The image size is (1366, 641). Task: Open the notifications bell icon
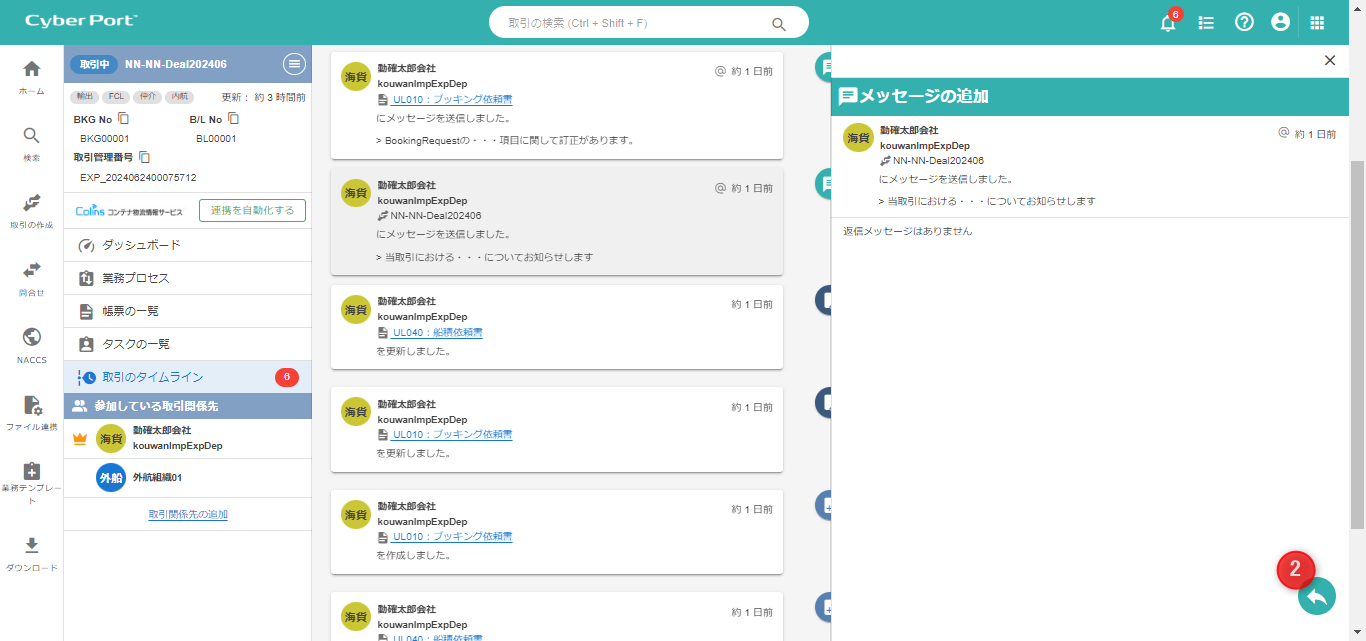(x=1168, y=23)
